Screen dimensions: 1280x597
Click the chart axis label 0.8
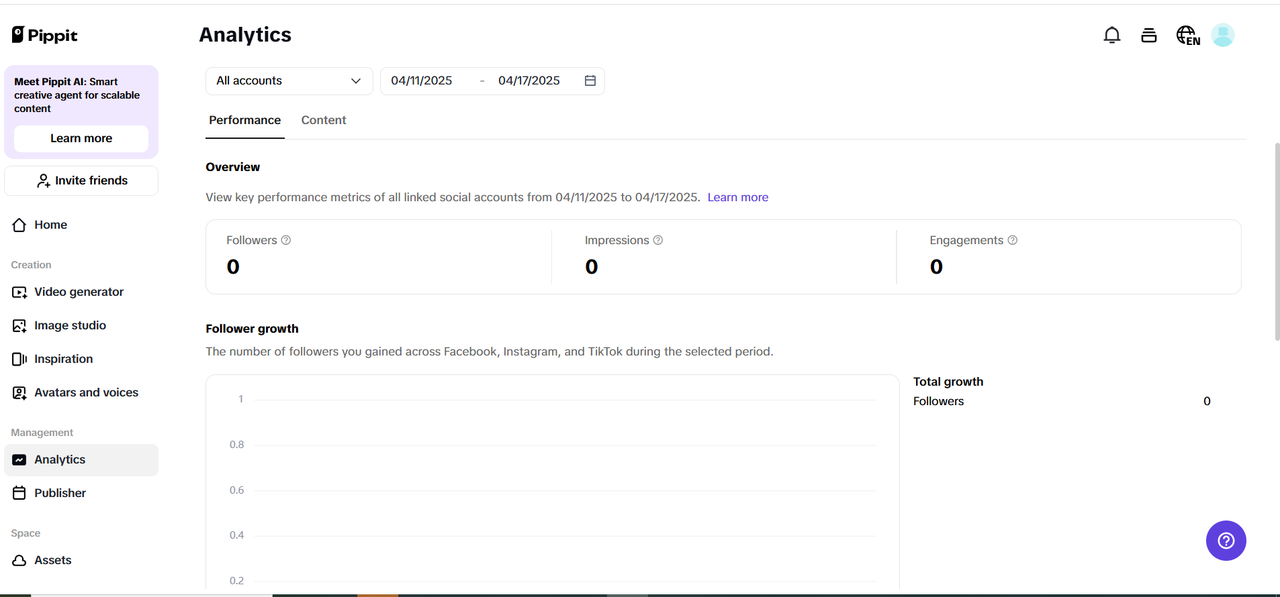click(x=237, y=445)
